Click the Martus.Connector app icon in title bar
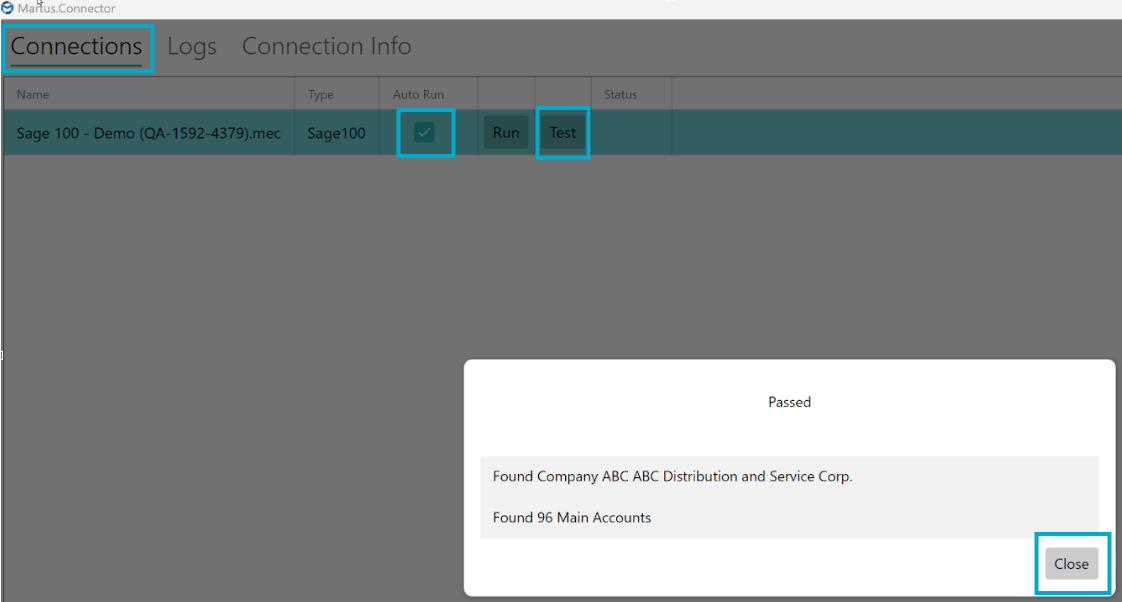This screenshot has width=1122, height=602. point(7,8)
